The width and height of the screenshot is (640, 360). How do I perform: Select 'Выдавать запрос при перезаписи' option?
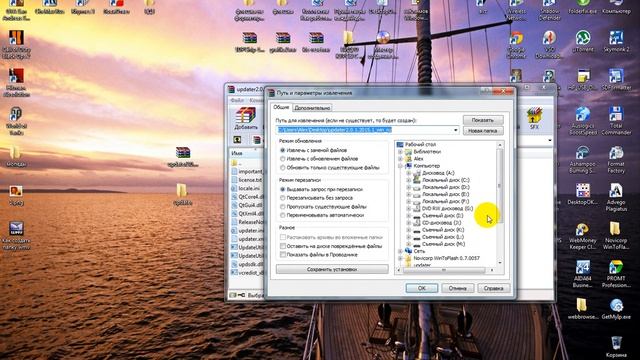click(x=321, y=189)
